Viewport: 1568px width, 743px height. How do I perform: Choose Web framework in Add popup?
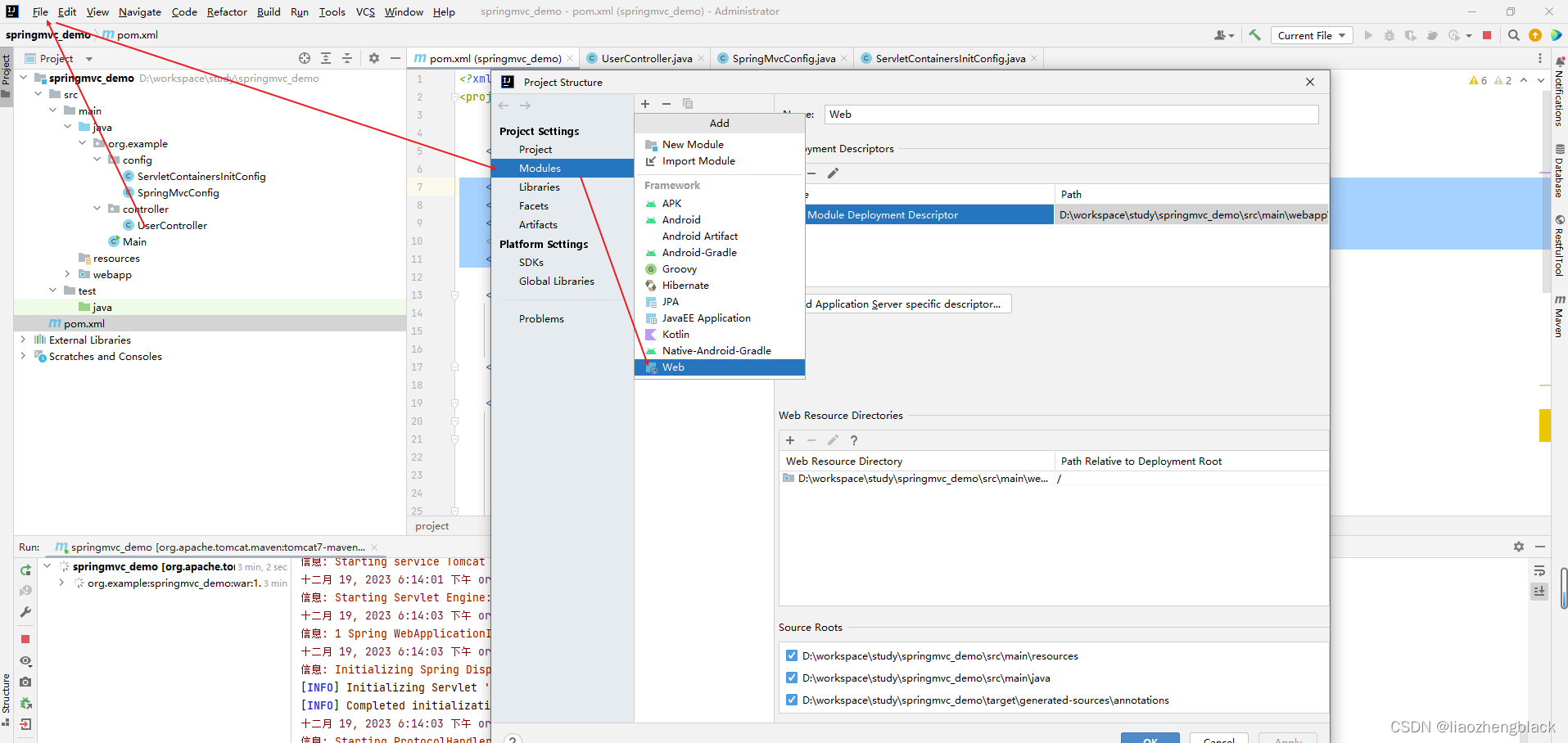pyautogui.click(x=720, y=367)
